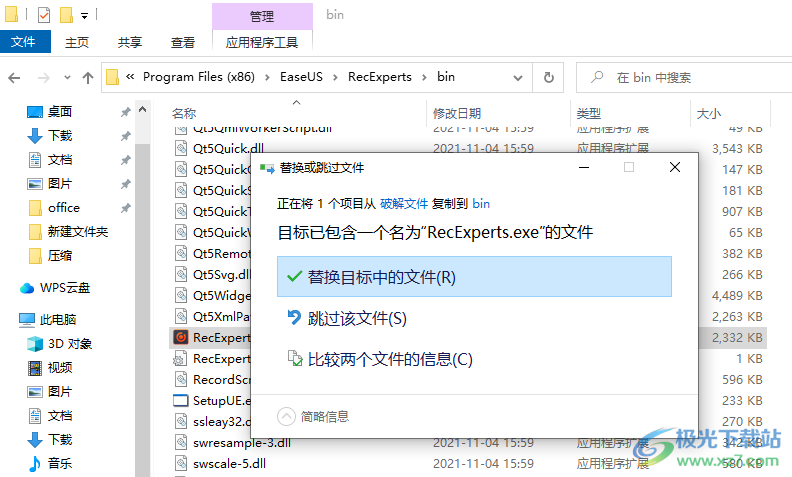Open the 应用程序工具 ribbon tab
This screenshot has height=477, width=792.
point(262,42)
